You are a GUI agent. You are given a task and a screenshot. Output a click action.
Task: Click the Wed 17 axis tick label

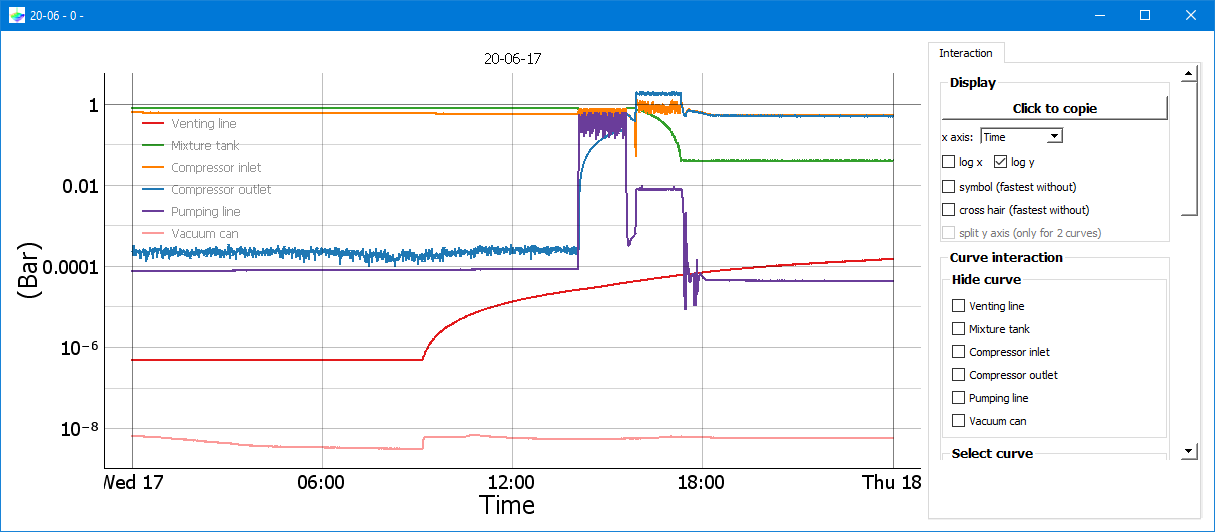[133, 482]
